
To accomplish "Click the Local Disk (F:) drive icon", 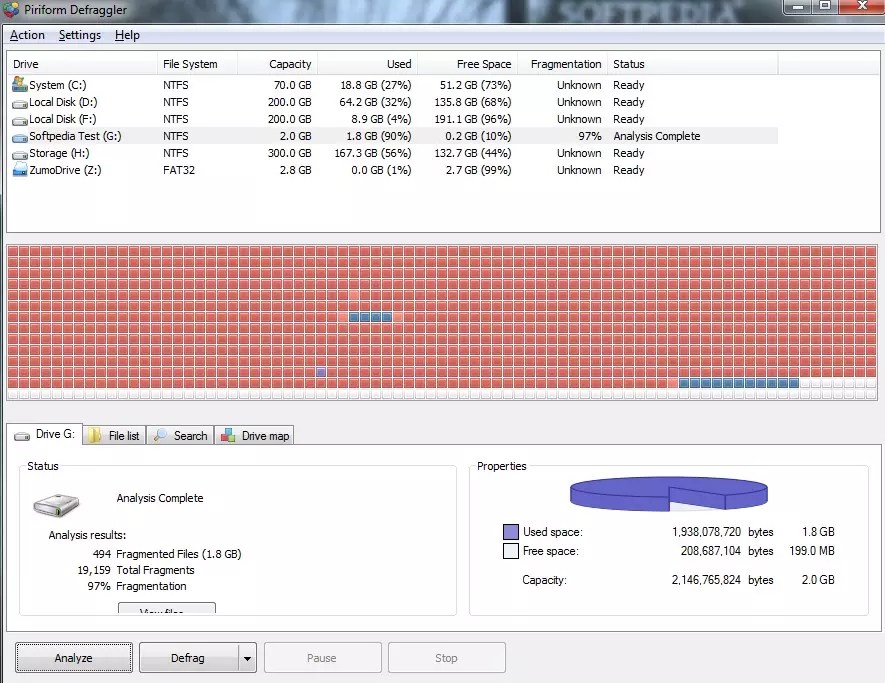I will (20, 121).
